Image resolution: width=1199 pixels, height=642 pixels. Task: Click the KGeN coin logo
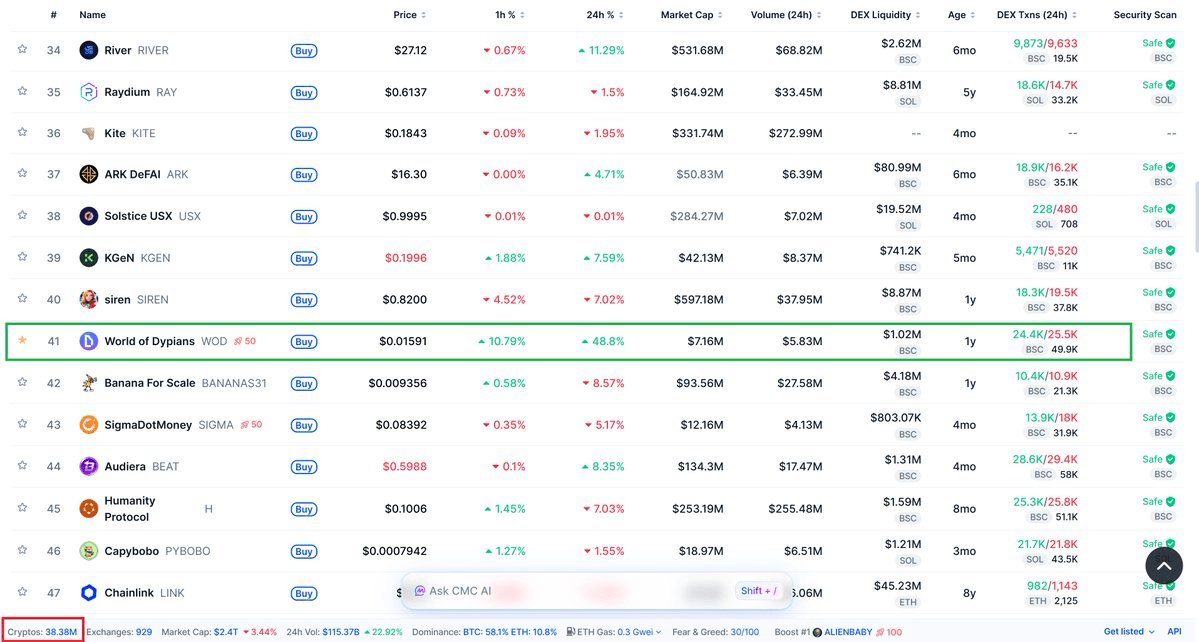(x=89, y=258)
